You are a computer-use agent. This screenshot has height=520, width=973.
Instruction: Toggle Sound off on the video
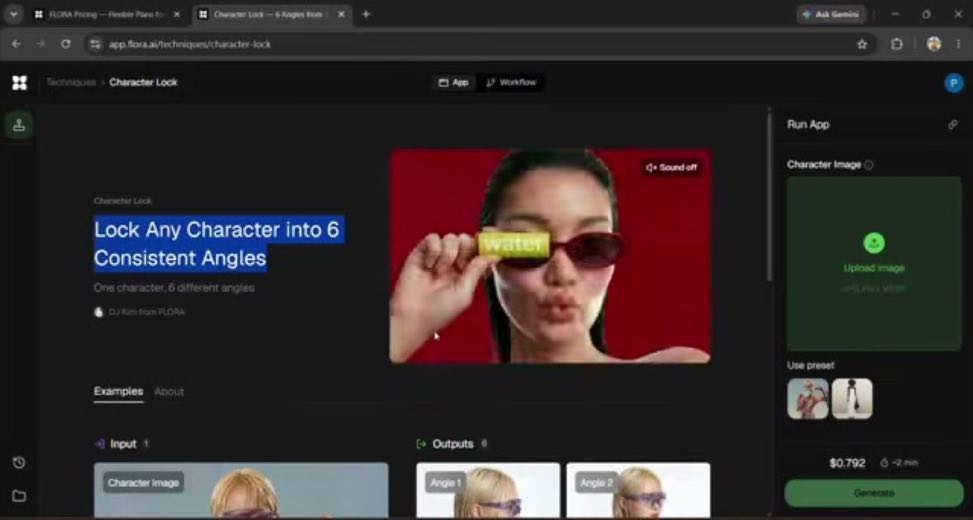point(671,168)
